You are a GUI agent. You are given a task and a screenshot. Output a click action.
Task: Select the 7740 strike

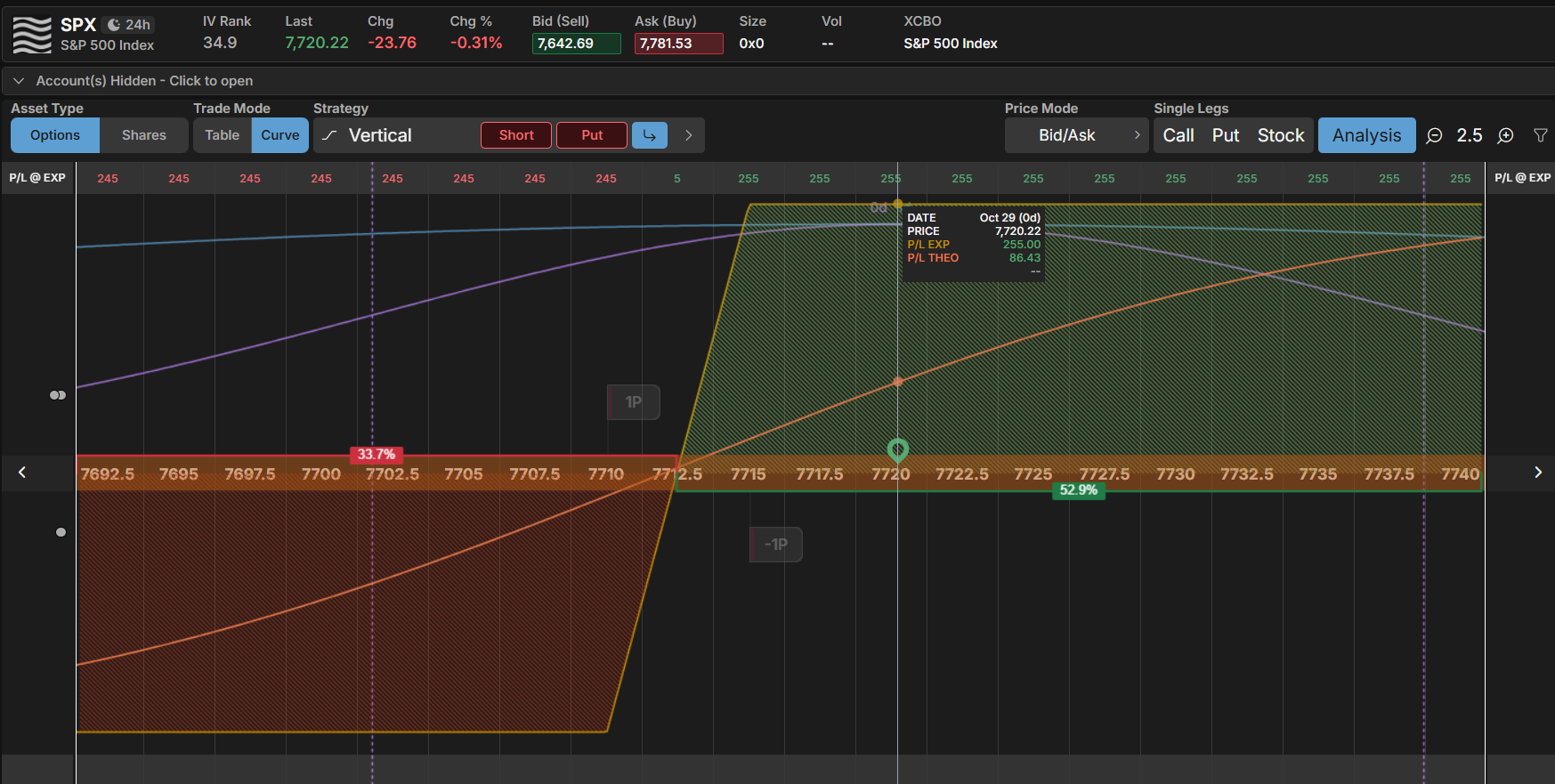1461,474
